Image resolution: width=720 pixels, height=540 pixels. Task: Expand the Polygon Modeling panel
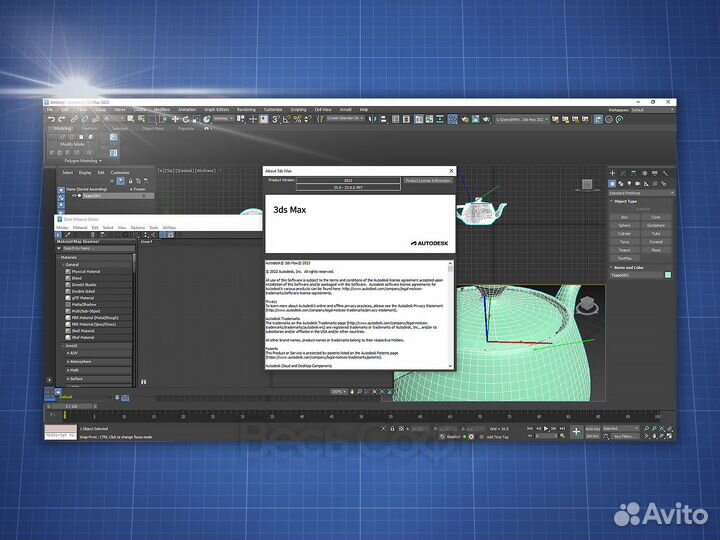pyautogui.click(x=83, y=161)
